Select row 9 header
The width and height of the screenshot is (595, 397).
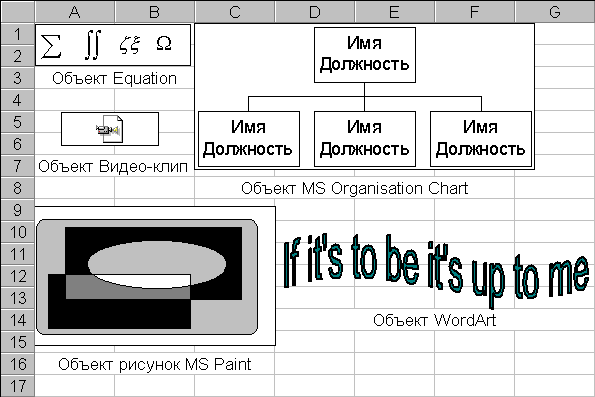(17, 210)
